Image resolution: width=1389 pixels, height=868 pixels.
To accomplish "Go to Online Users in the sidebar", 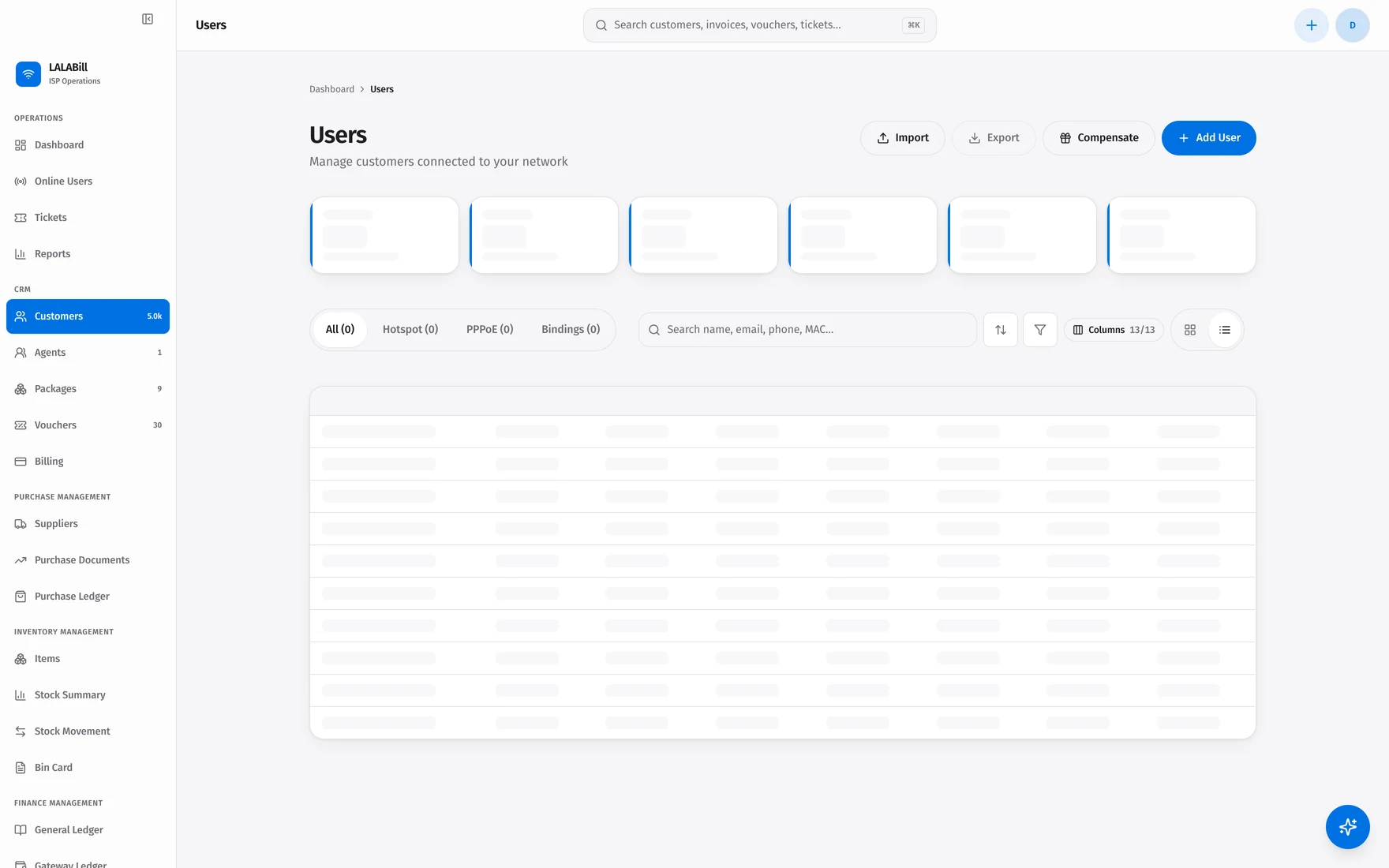I will [x=88, y=181].
